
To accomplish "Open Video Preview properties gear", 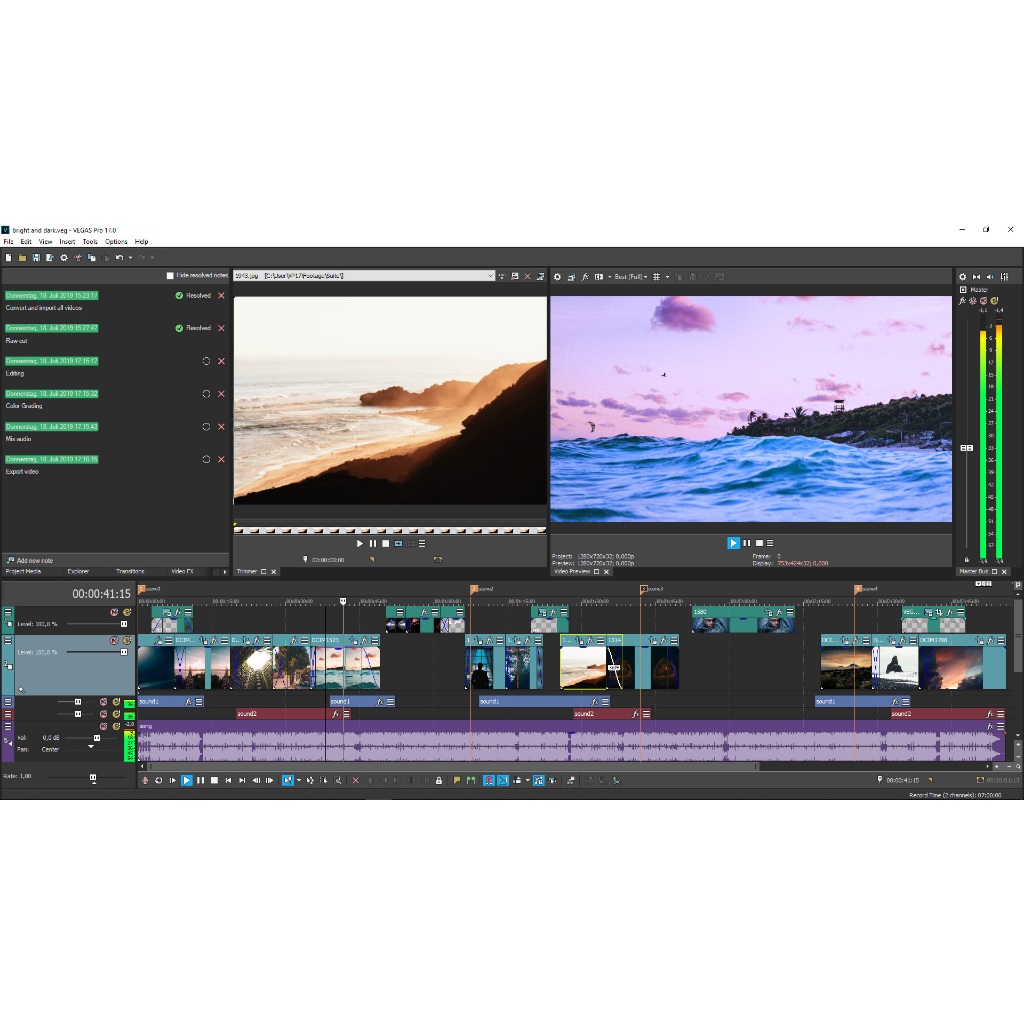I will pyautogui.click(x=558, y=277).
